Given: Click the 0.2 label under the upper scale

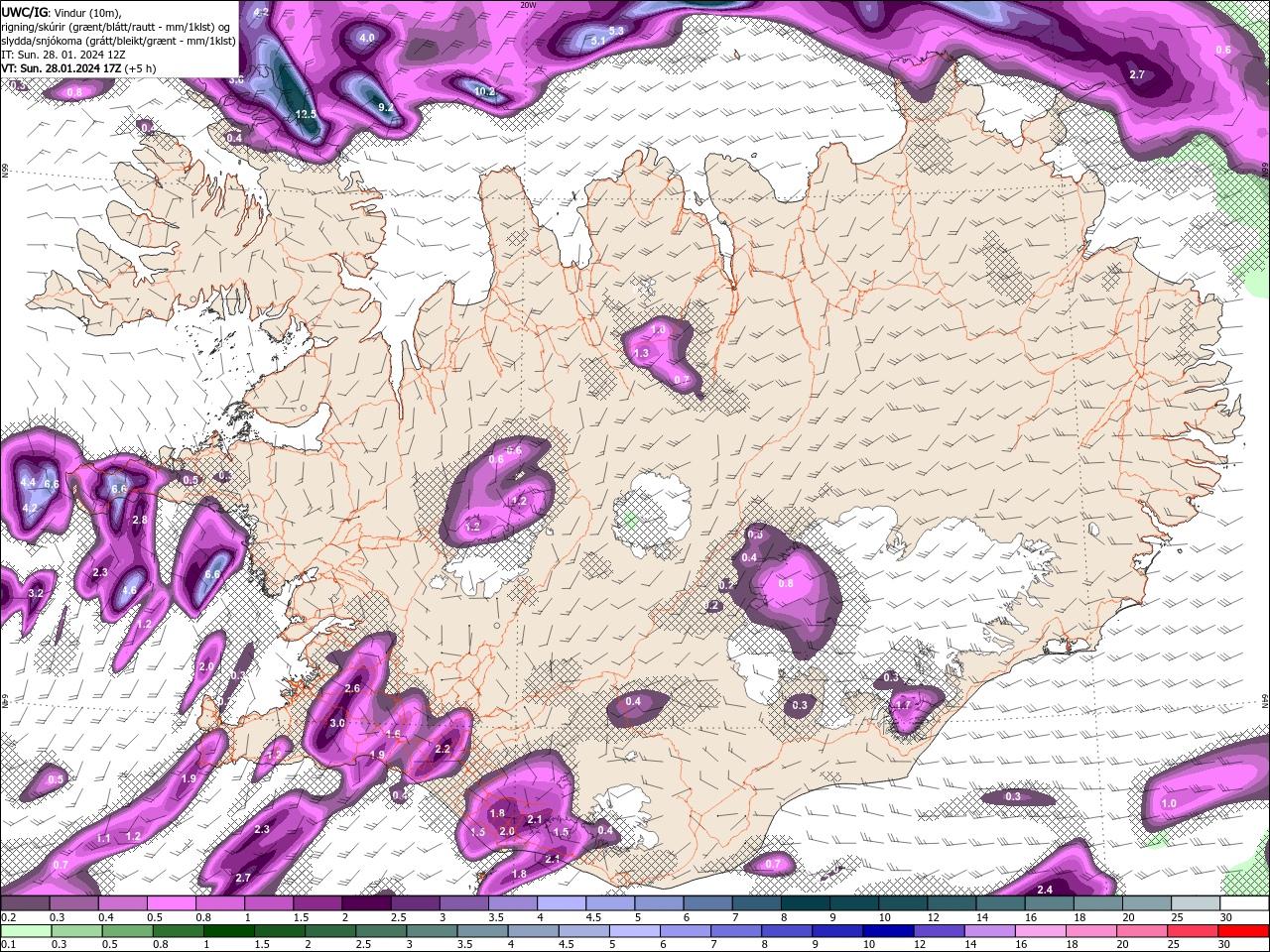Looking at the screenshot, I should click(8, 917).
